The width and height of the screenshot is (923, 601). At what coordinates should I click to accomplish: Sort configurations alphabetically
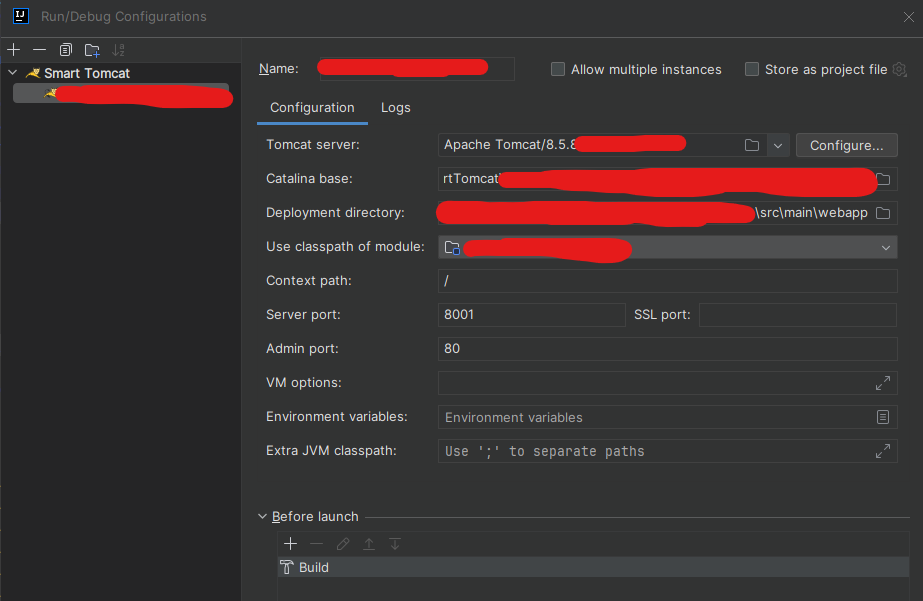tap(118, 50)
